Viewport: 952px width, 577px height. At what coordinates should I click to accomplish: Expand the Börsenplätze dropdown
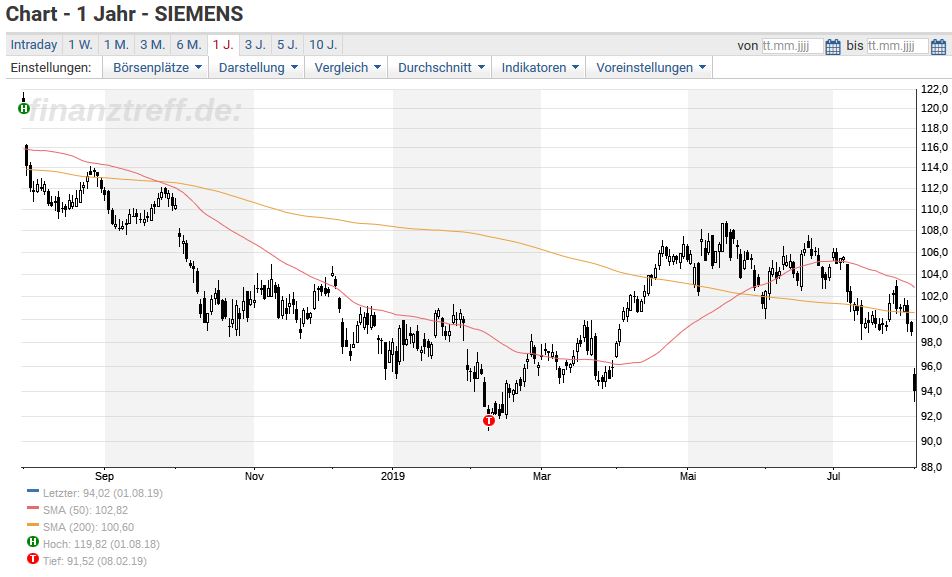point(157,67)
